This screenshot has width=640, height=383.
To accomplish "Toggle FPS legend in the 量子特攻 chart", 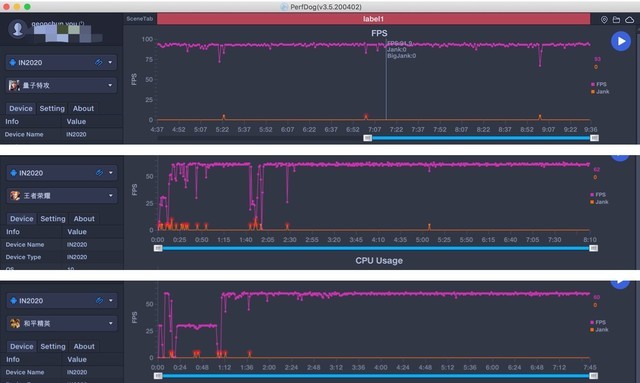I will 599,84.
